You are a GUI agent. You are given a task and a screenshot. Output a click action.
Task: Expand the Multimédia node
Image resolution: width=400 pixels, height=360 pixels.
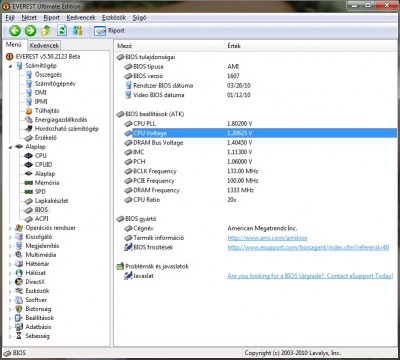[x=10, y=255]
